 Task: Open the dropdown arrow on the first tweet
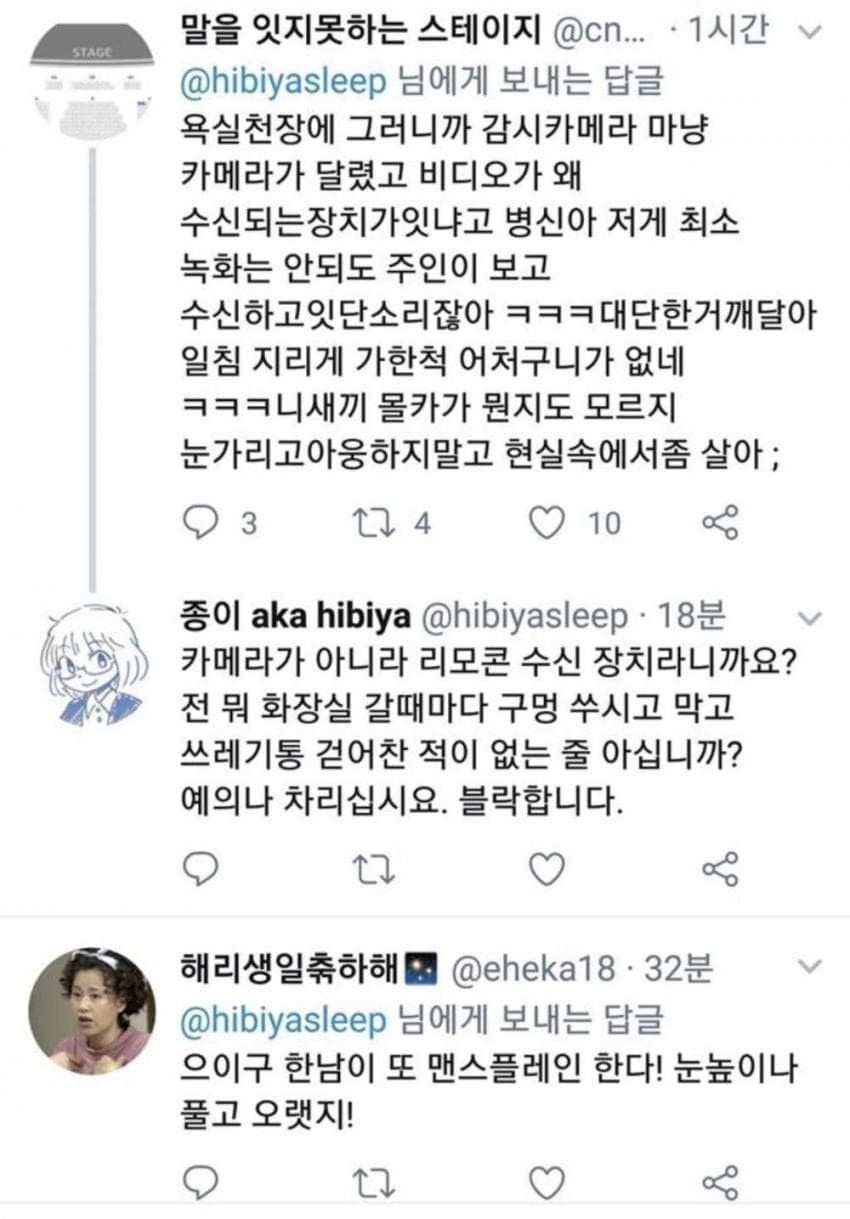click(811, 32)
